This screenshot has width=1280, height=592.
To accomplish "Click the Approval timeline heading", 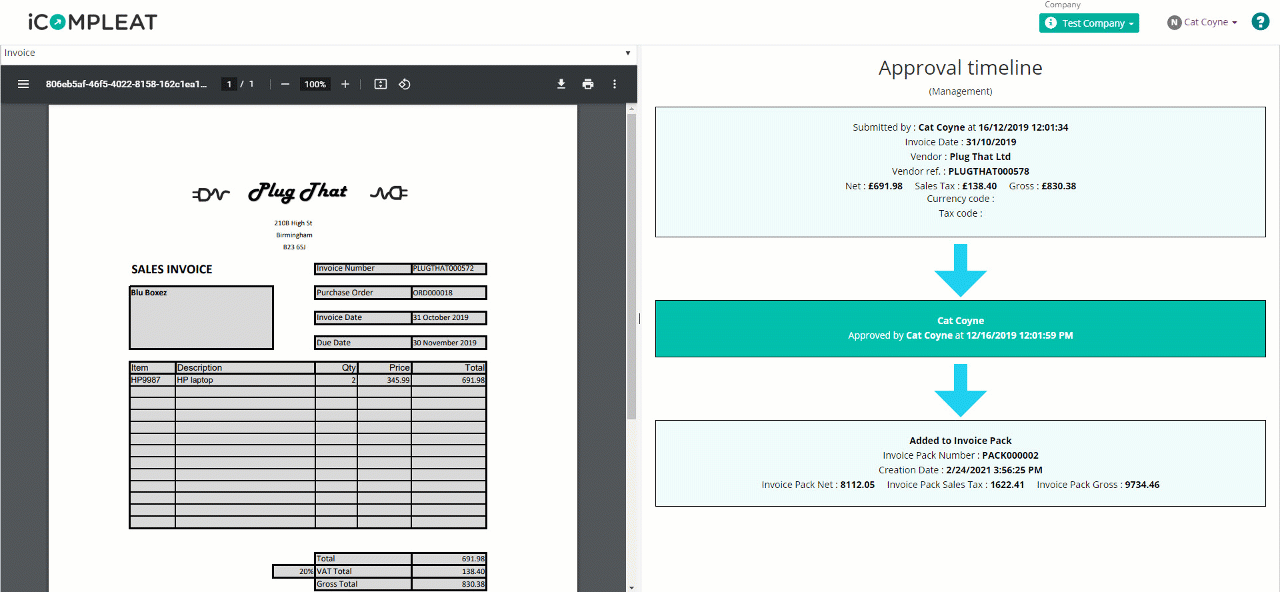I will [960, 68].
